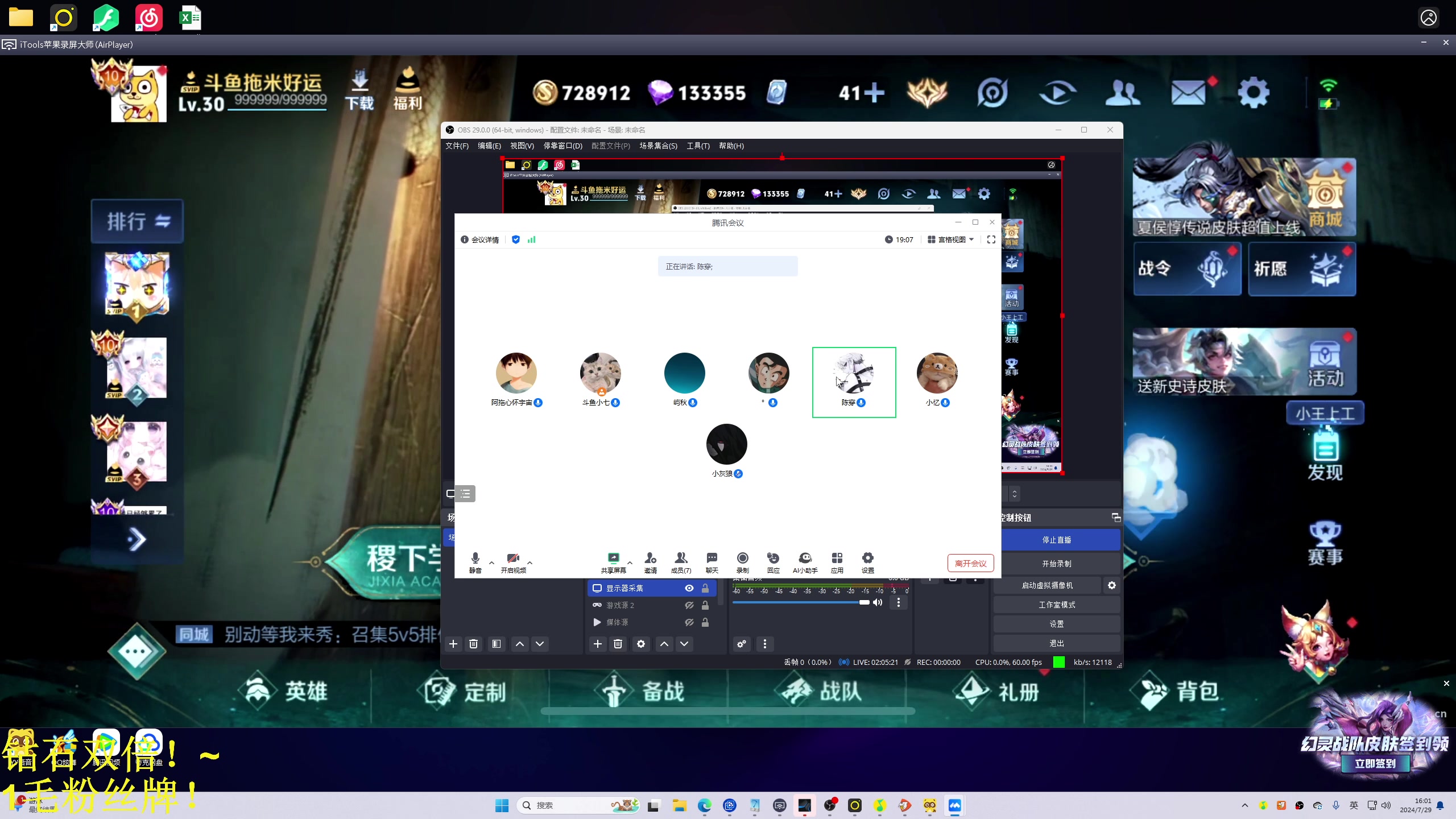Click the Windows taskbar 搜索 search box
This screenshot has height=819, width=1456.
[579, 805]
